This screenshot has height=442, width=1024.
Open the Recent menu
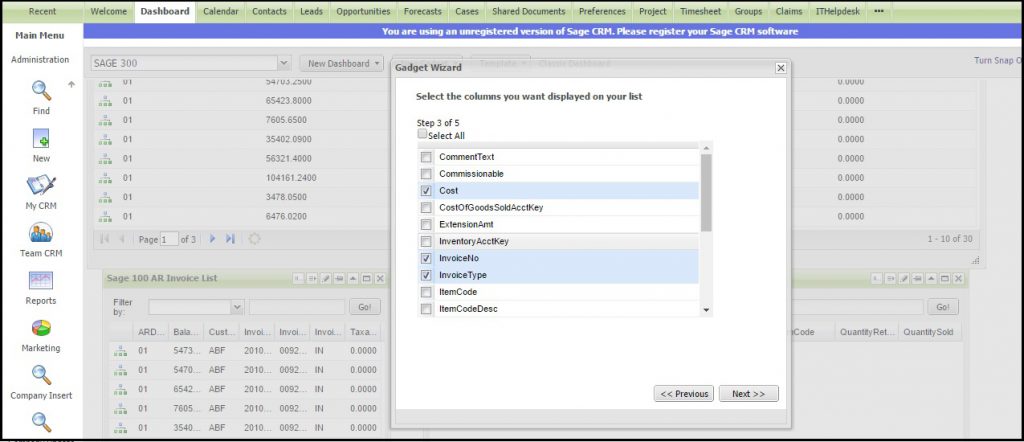tap(42, 11)
